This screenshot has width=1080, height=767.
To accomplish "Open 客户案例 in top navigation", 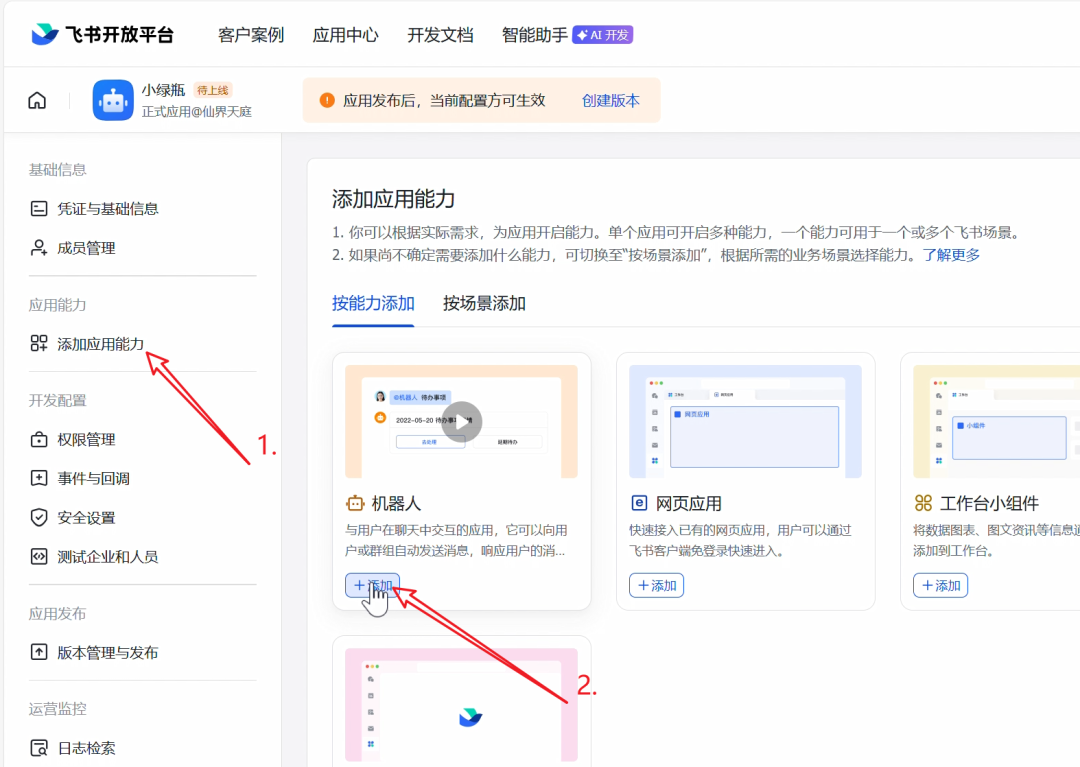I will [251, 34].
